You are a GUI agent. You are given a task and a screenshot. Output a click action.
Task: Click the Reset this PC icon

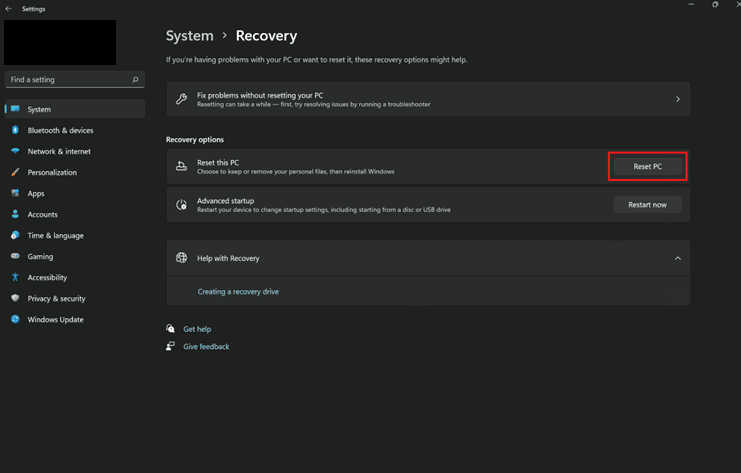tap(181, 166)
